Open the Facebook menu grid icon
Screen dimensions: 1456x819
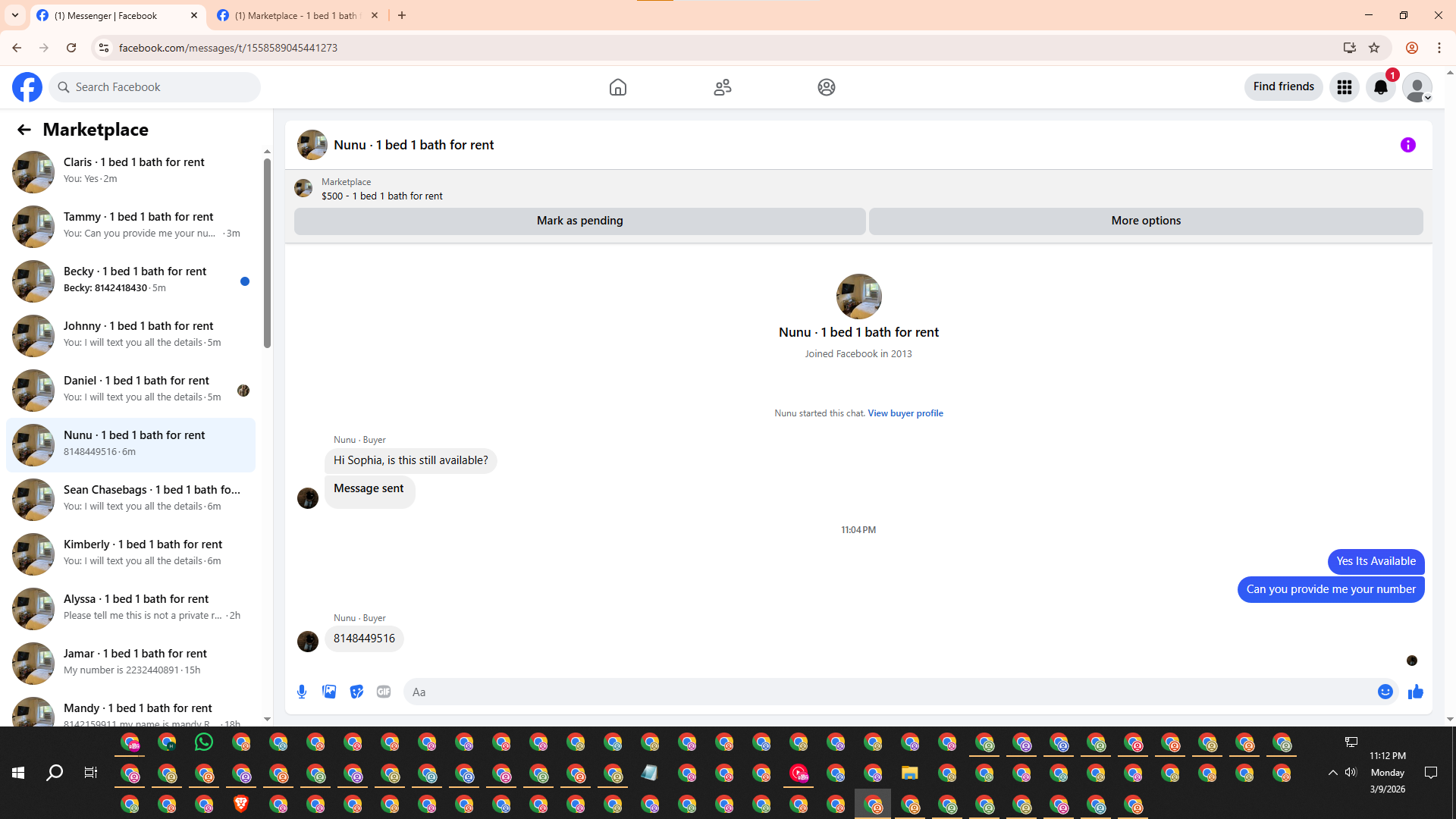pyautogui.click(x=1344, y=87)
